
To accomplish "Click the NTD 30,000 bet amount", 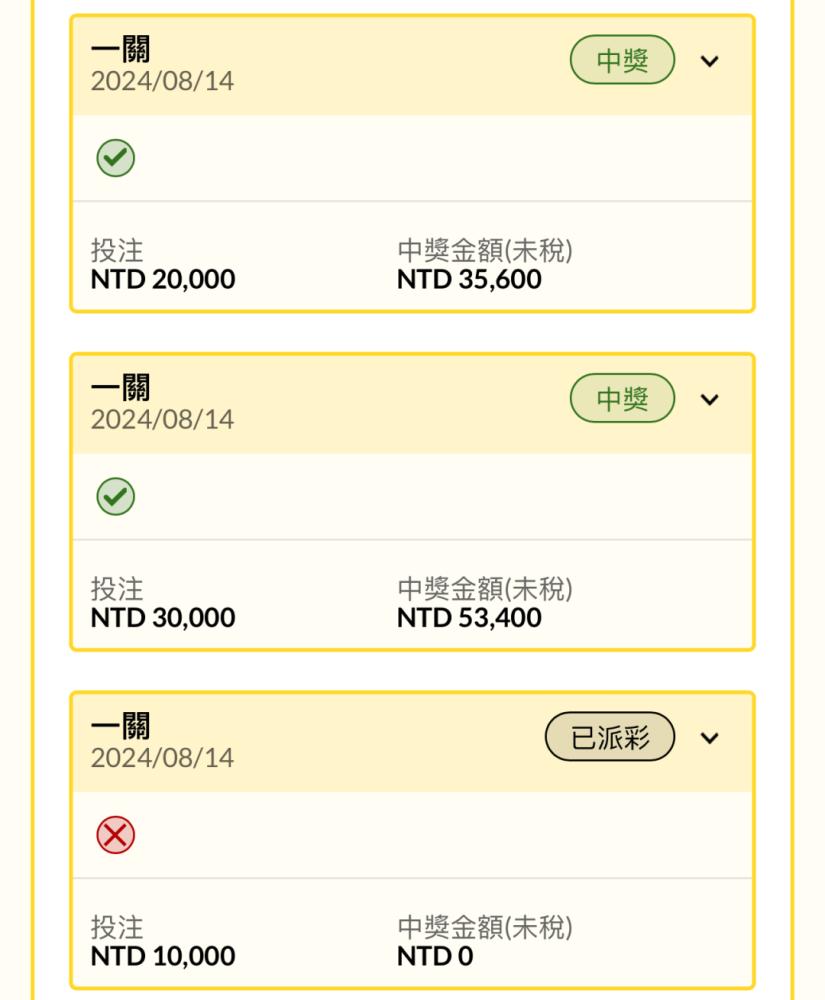I will [x=163, y=618].
